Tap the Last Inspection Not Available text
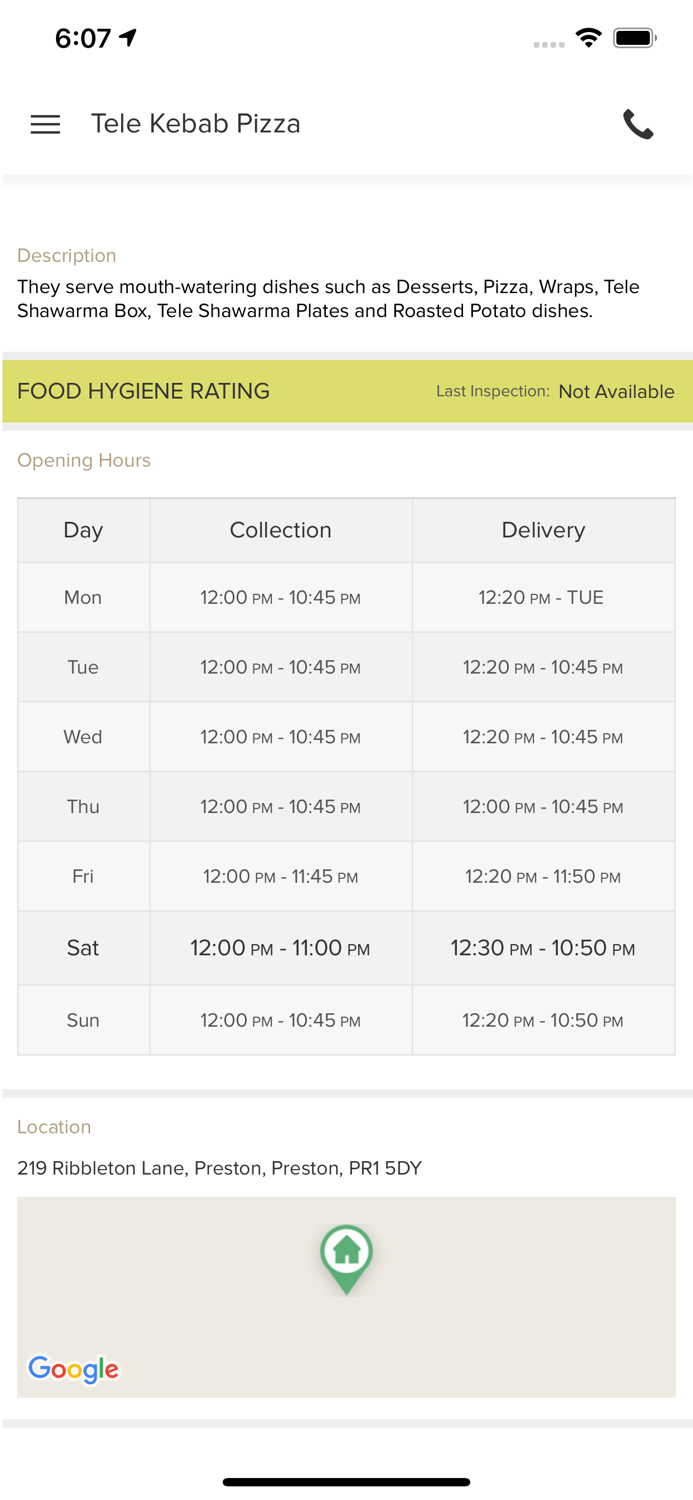The image size is (693, 1500). [x=555, y=392]
